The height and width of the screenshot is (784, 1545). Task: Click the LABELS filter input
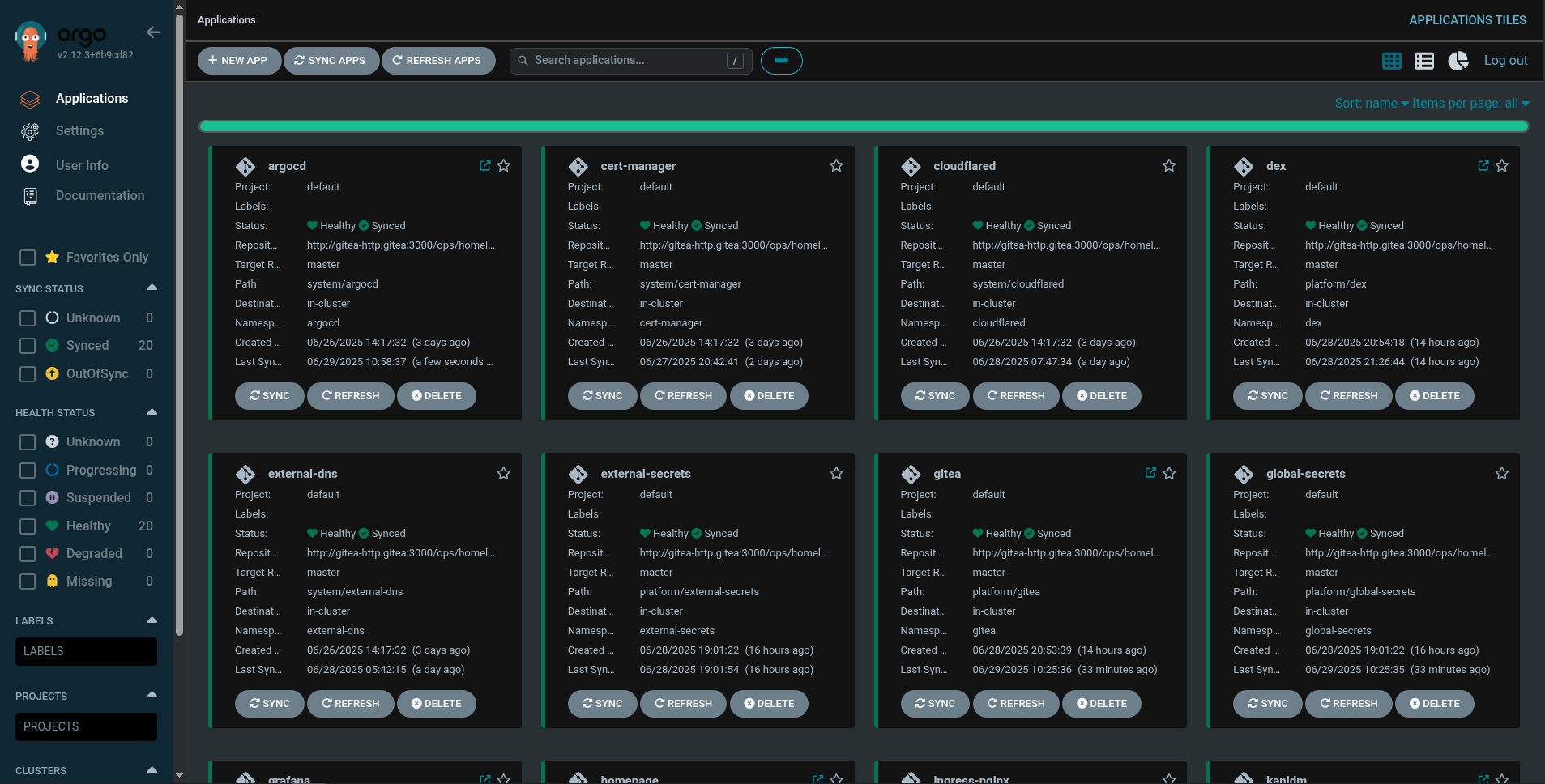pos(86,652)
